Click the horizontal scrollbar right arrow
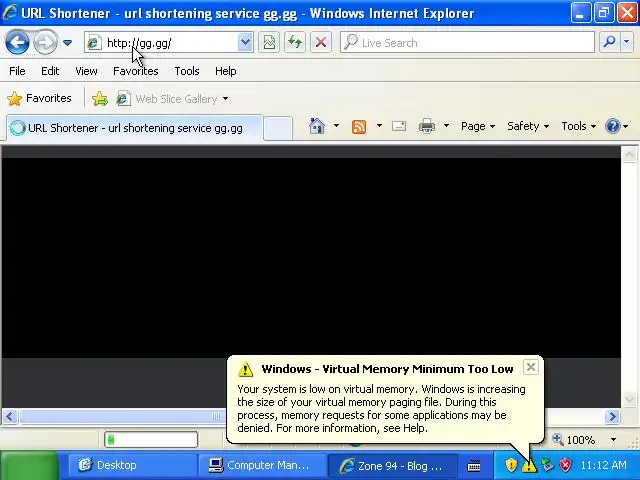Image resolution: width=640 pixels, height=480 pixels. [612, 416]
